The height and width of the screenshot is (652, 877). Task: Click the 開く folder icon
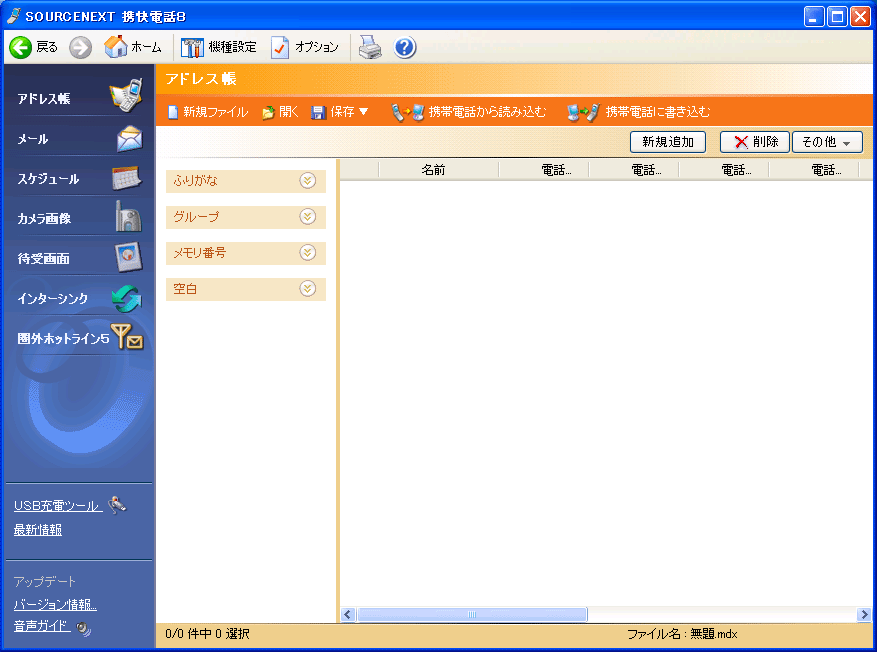click(268, 112)
